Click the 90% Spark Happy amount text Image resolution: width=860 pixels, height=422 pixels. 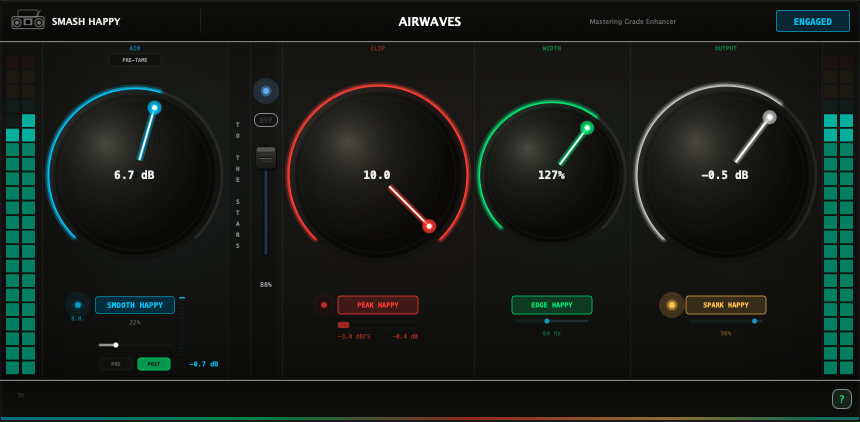click(726, 333)
